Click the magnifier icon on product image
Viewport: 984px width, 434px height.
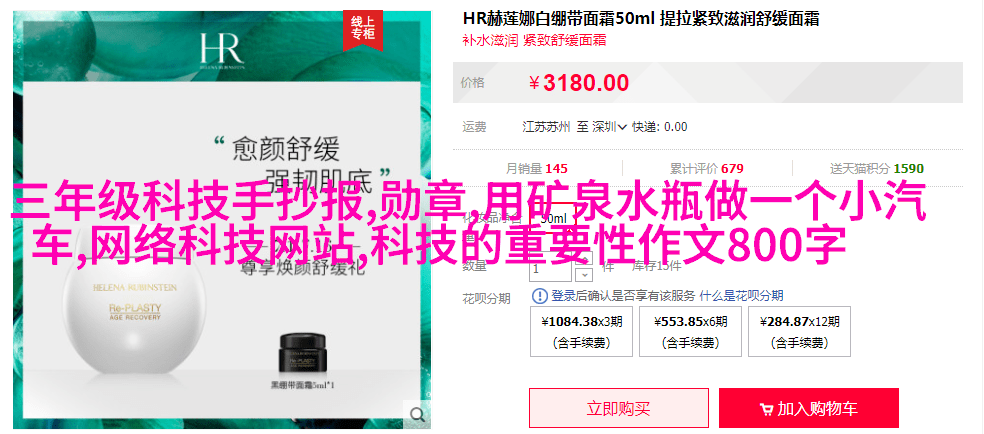(x=417, y=414)
